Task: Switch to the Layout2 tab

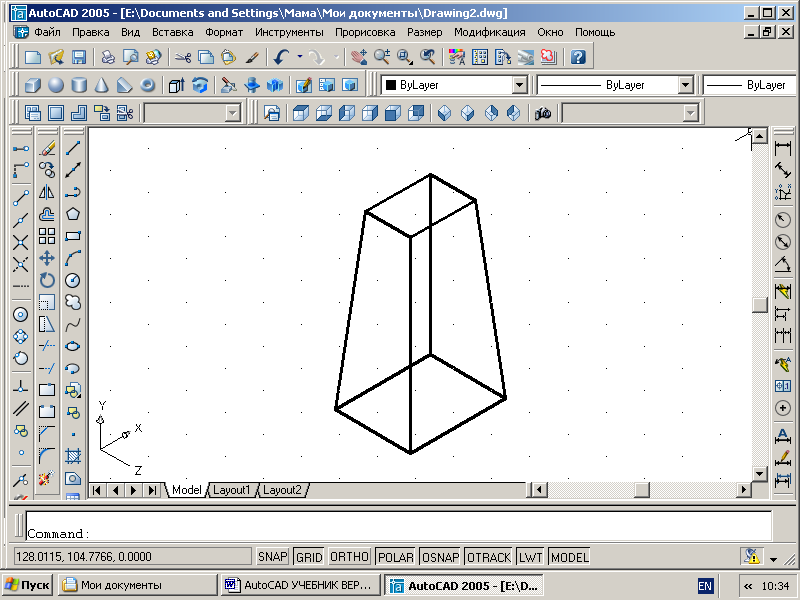Action: (x=282, y=490)
